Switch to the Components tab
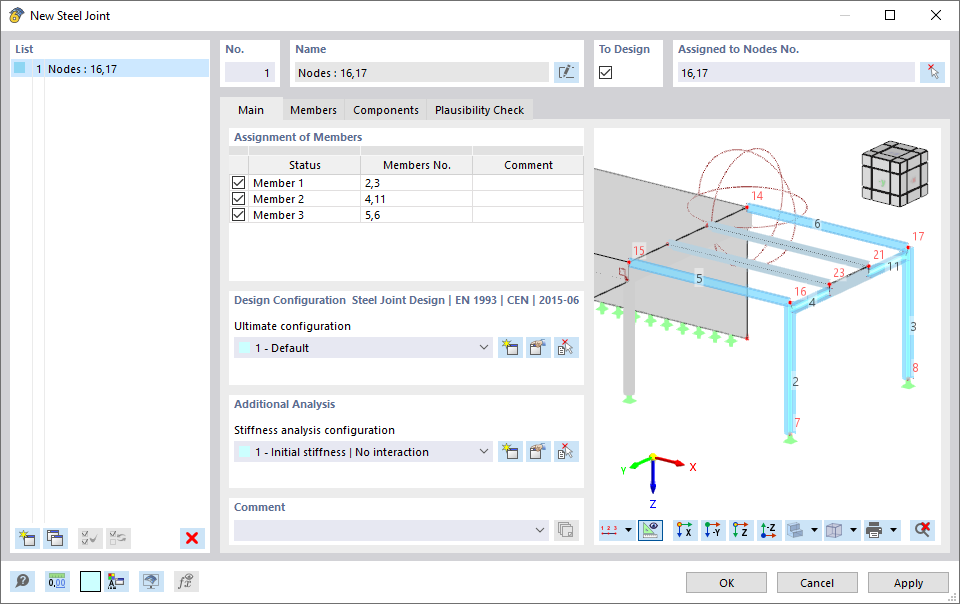Image resolution: width=960 pixels, height=604 pixels. click(x=386, y=110)
